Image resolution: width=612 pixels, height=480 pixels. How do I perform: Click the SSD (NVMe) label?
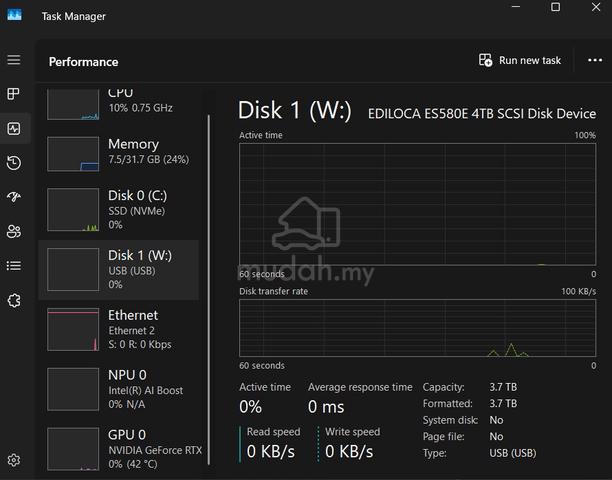pyautogui.click(x=136, y=211)
